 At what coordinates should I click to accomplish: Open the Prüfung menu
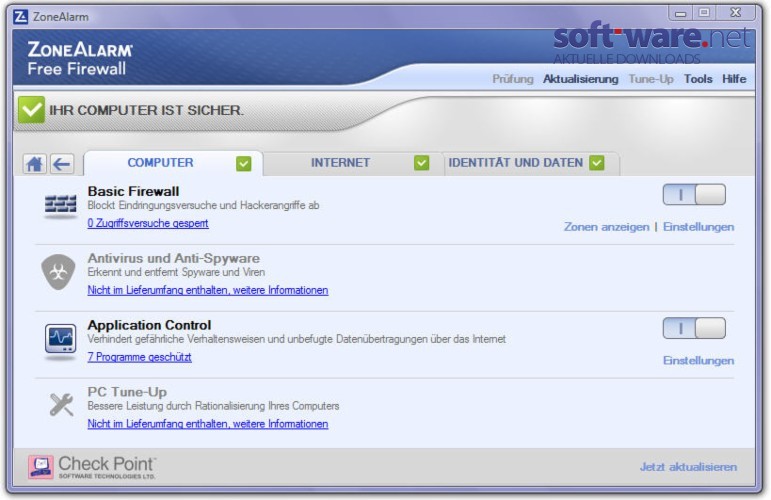click(513, 79)
